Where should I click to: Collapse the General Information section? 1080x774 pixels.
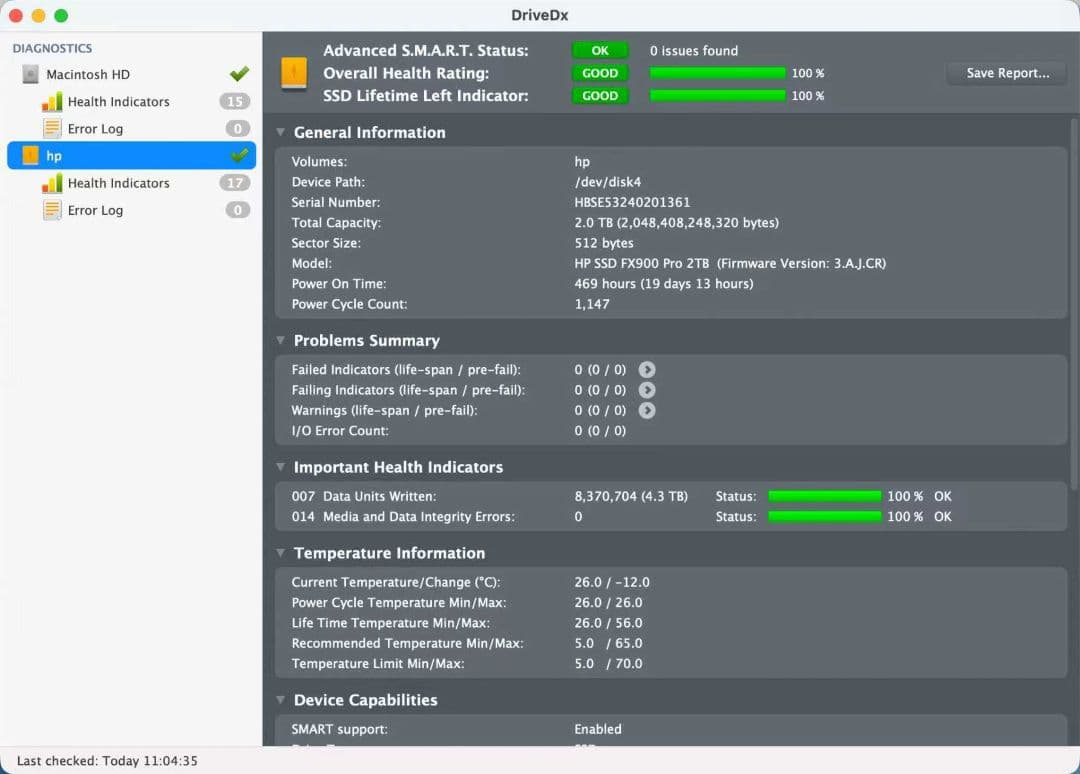279,132
